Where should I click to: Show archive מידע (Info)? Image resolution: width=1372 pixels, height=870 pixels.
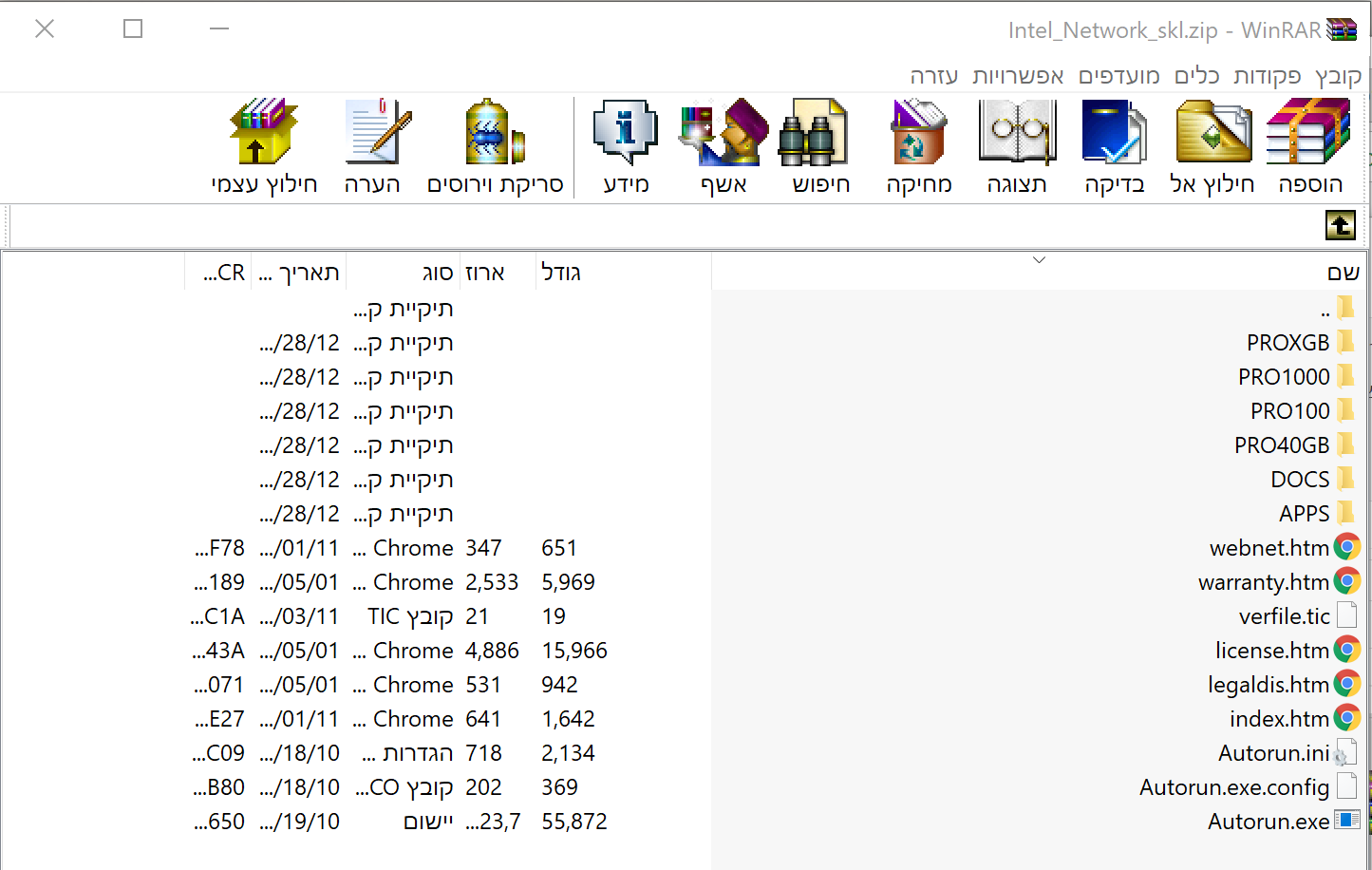point(626,133)
